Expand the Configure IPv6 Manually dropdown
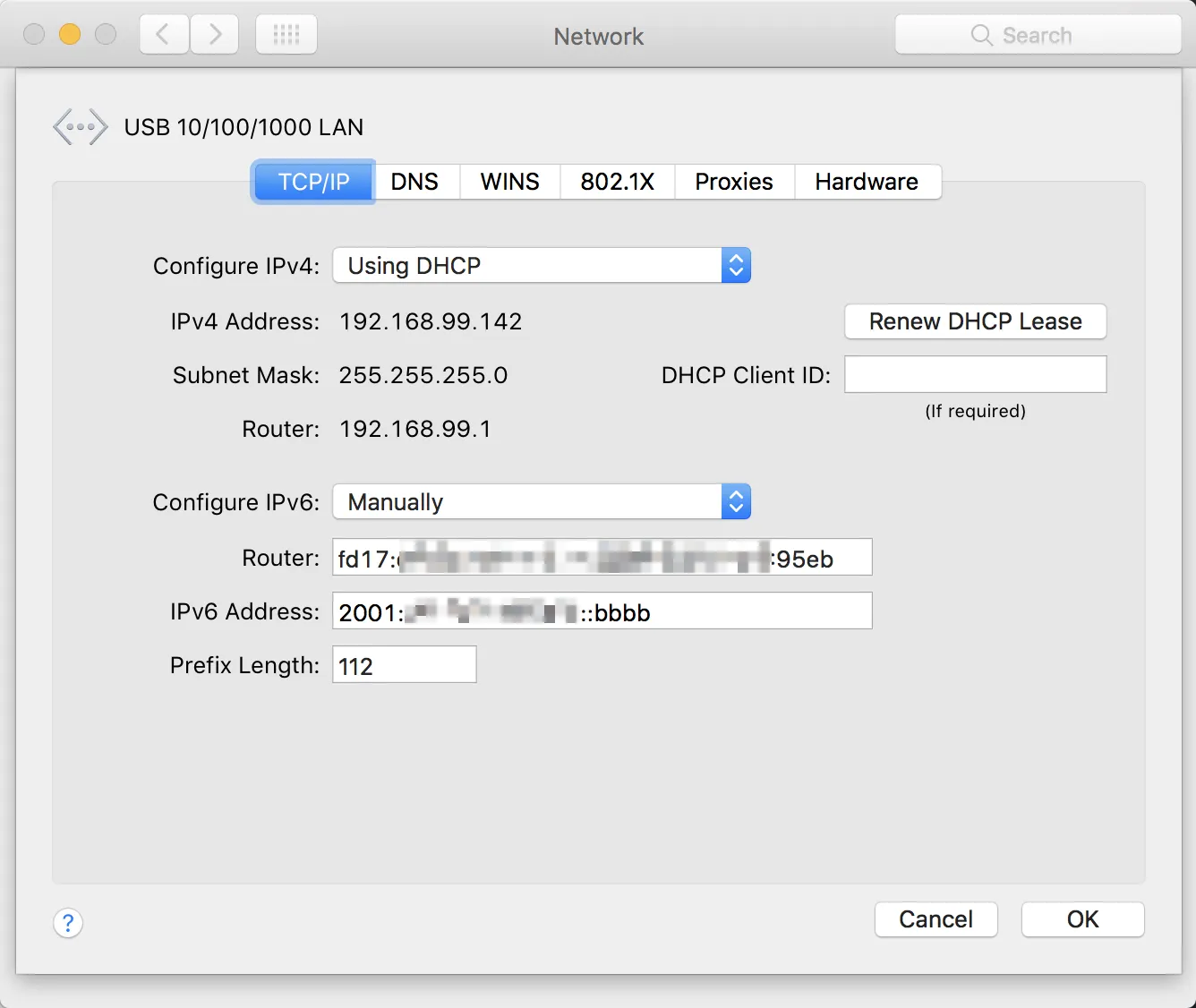 542,501
